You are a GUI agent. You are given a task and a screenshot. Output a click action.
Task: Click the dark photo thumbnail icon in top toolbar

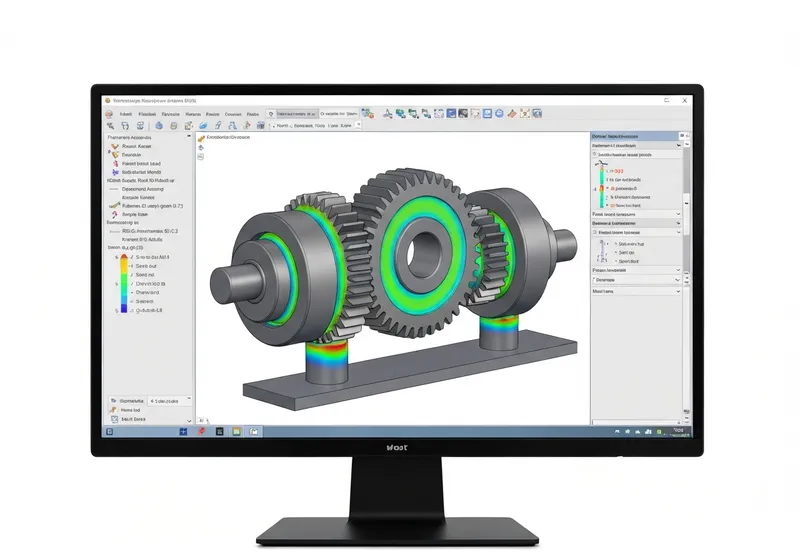[463, 114]
